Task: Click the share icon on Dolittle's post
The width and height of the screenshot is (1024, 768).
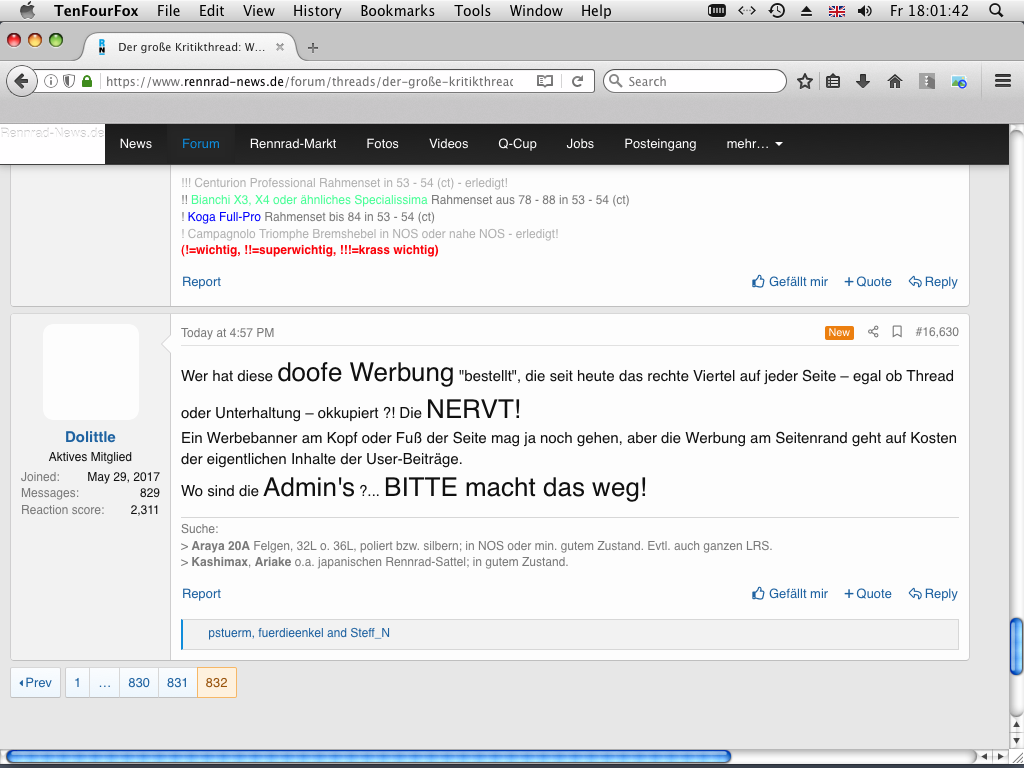Action: 873,332
